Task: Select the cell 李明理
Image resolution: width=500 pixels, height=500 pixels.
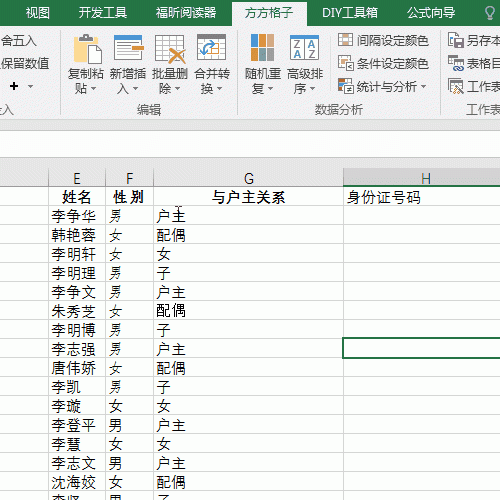Action: pyautogui.click(x=77, y=273)
